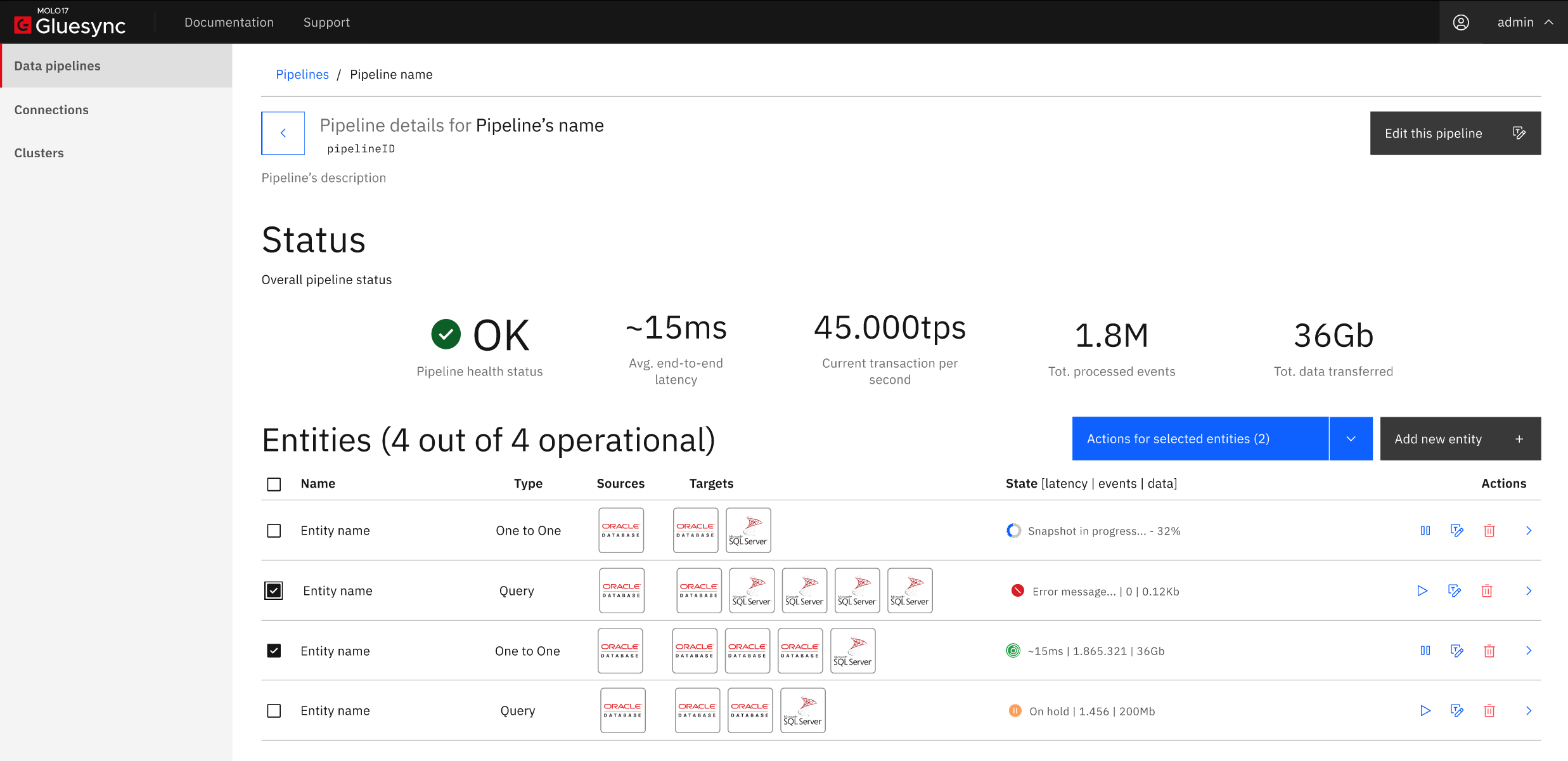The width and height of the screenshot is (1568, 761).
Task: Delete the ~15ms latency entity
Action: 1489,651
